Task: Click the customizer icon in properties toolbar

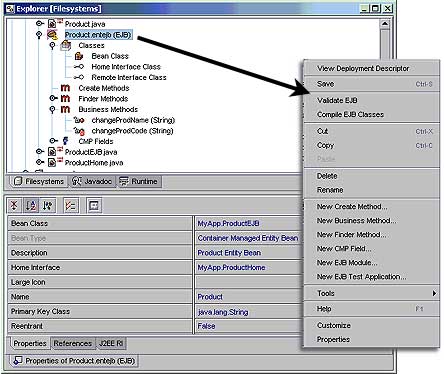Action: [x=94, y=205]
